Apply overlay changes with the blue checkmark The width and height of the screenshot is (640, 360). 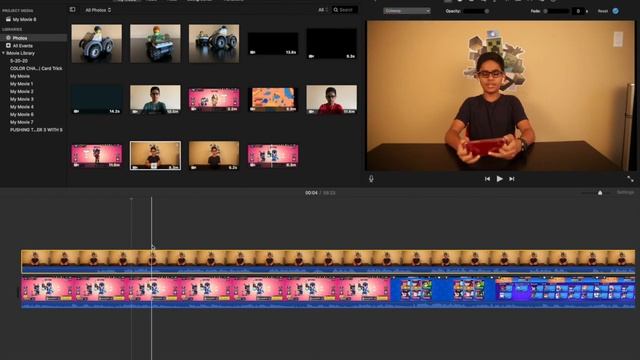[616, 11]
